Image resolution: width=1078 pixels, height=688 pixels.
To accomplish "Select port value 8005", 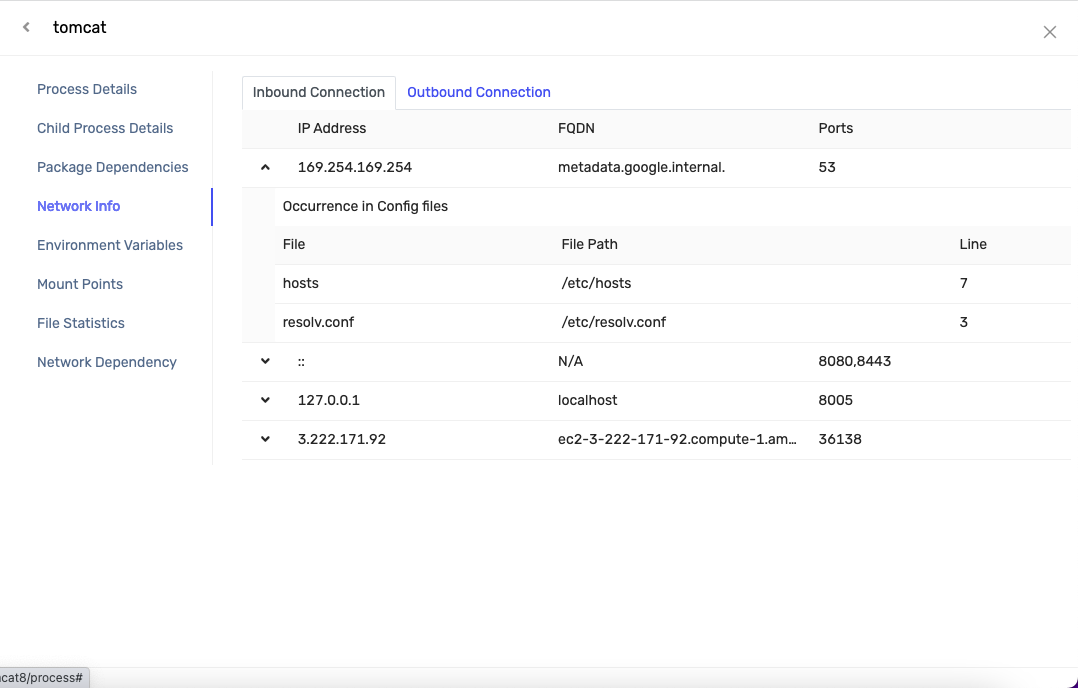I will 835,400.
